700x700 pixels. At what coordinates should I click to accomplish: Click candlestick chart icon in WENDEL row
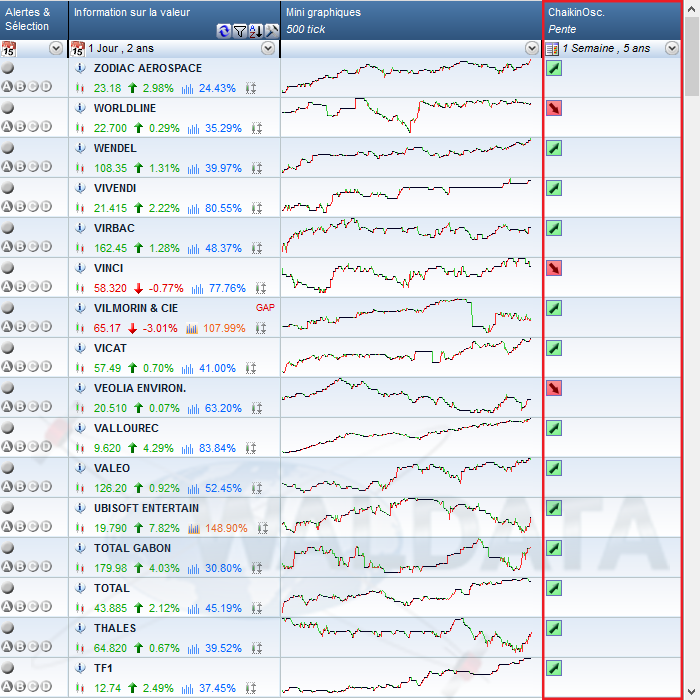pos(80,168)
